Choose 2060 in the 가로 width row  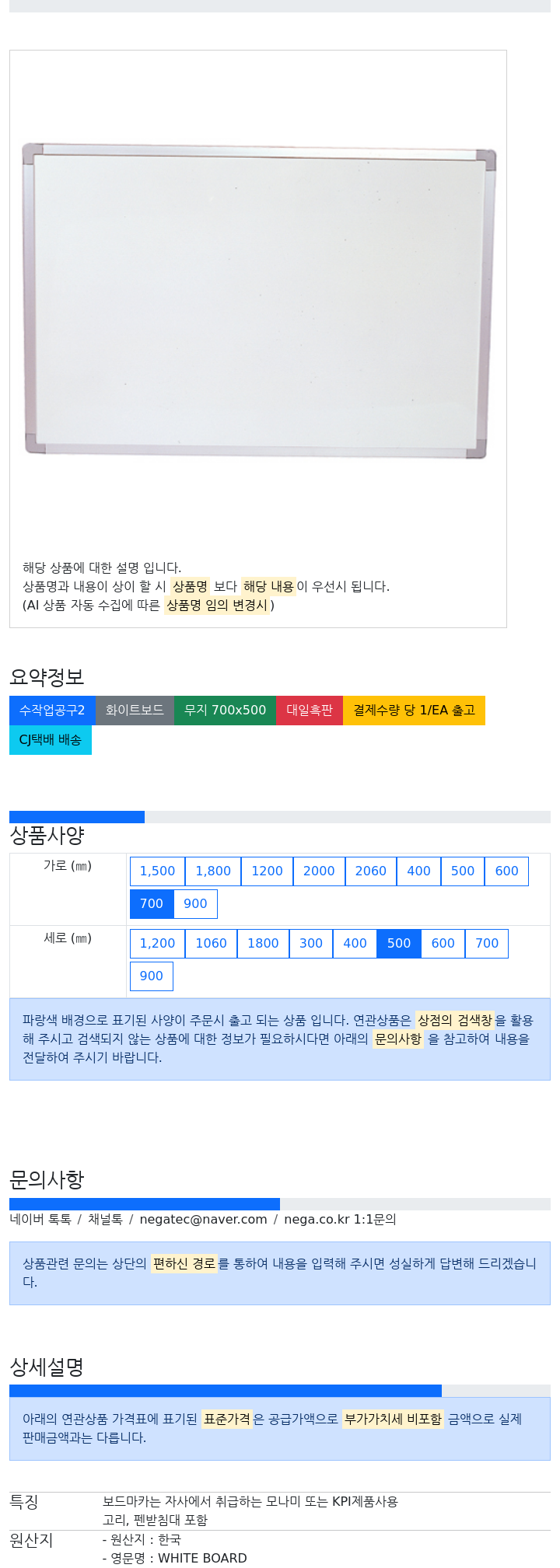[x=371, y=871]
